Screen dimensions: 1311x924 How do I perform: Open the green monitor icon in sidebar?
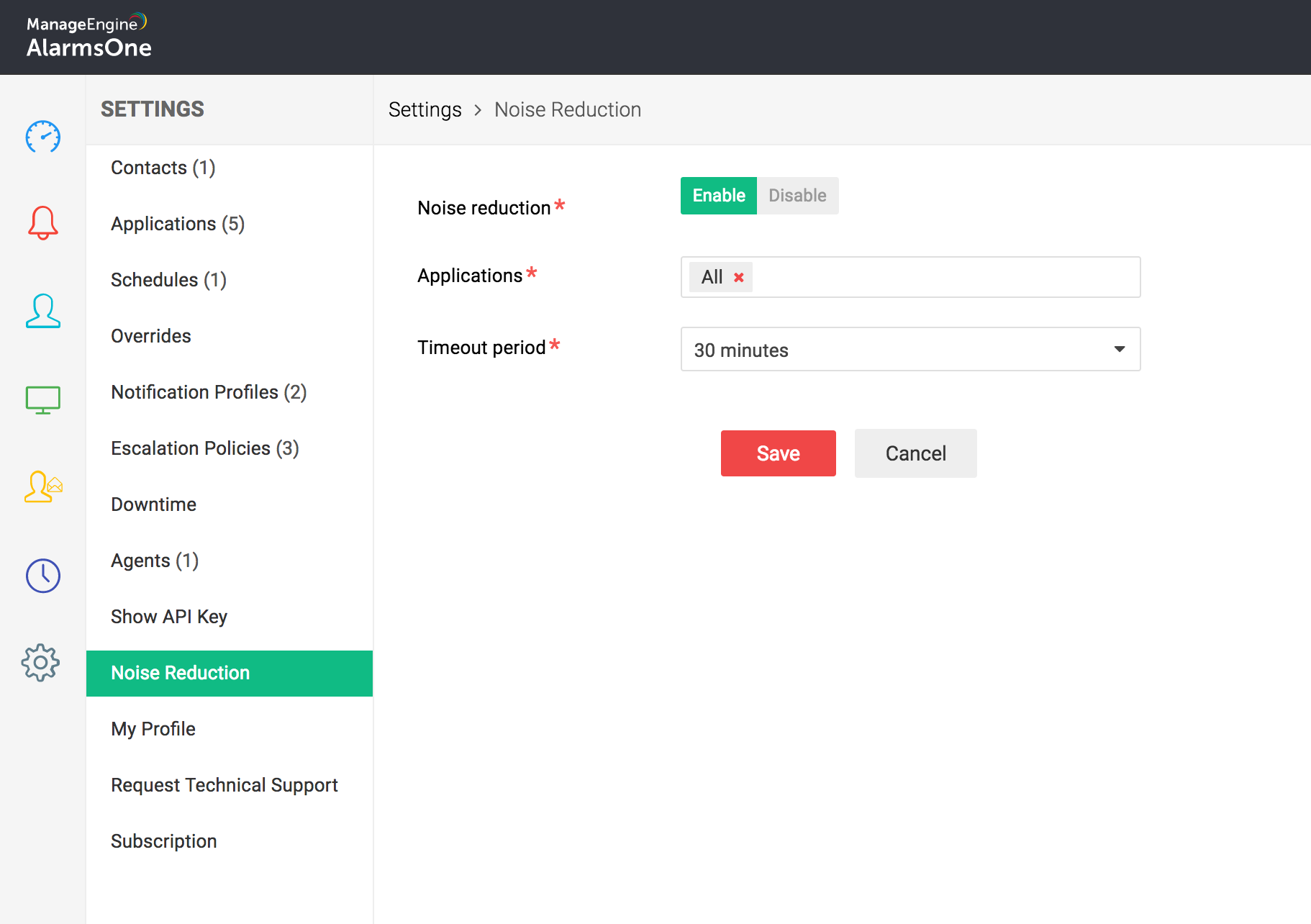(x=43, y=399)
